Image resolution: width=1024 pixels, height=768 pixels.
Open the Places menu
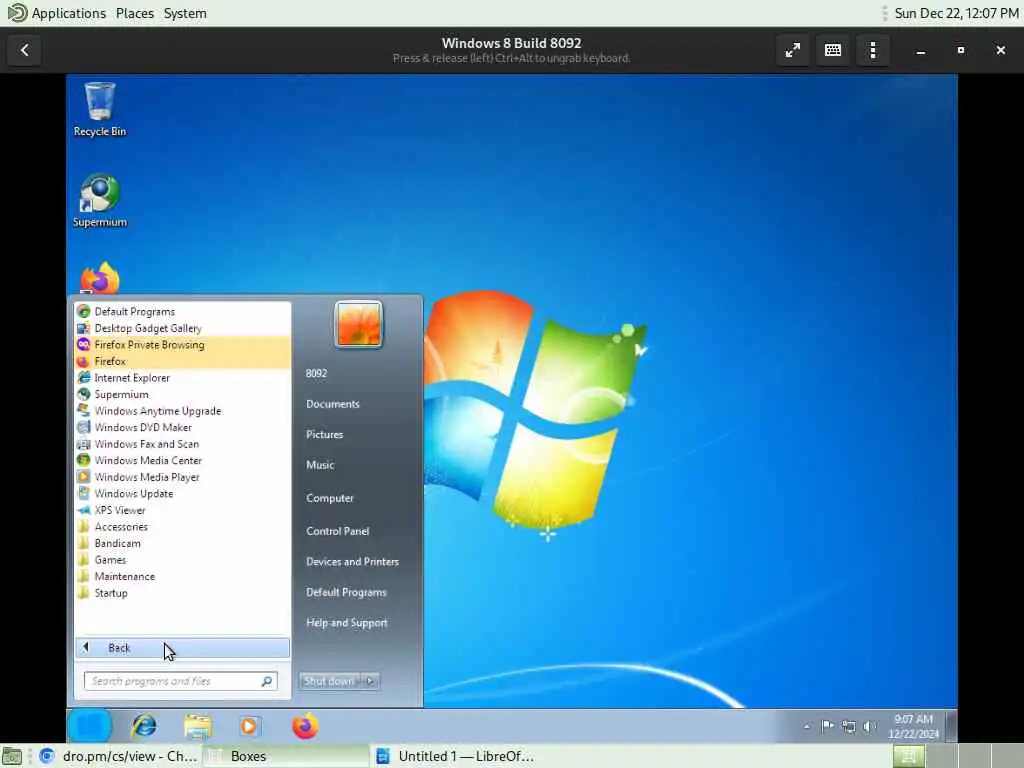pyautogui.click(x=135, y=13)
